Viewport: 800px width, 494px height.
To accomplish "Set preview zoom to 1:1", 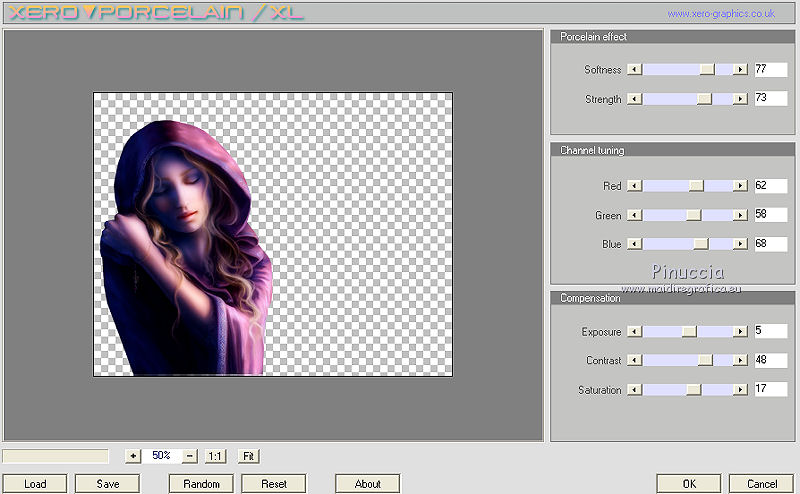I will coord(215,456).
